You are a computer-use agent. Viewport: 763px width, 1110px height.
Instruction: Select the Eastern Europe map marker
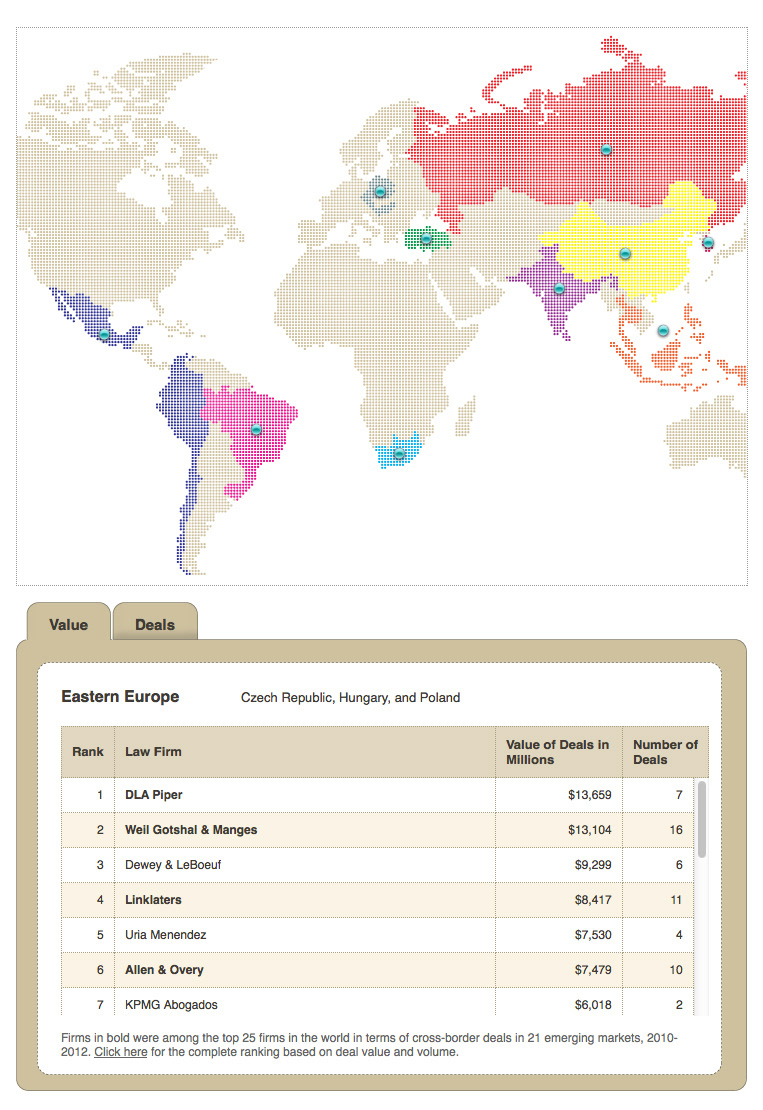pos(380,191)
